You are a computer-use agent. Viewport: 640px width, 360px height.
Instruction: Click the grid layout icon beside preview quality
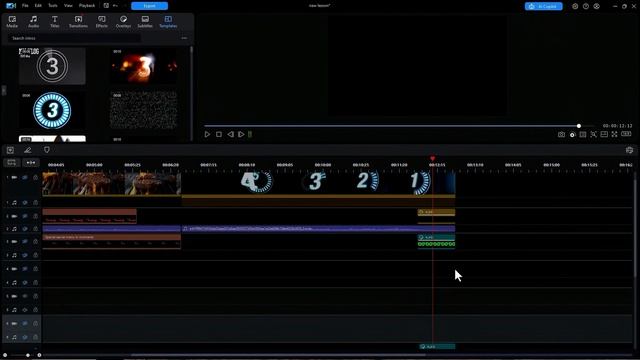583,134
